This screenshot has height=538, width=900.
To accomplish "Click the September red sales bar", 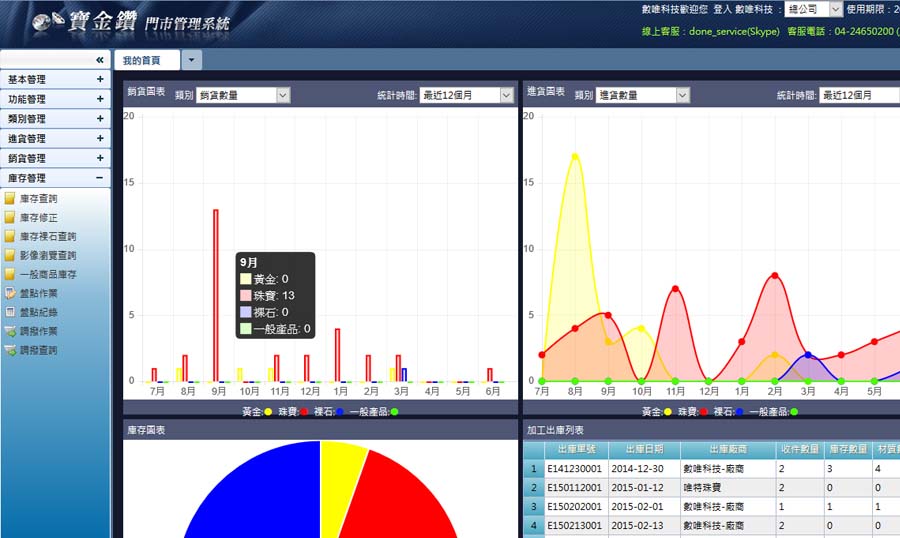I will [216, 295].
